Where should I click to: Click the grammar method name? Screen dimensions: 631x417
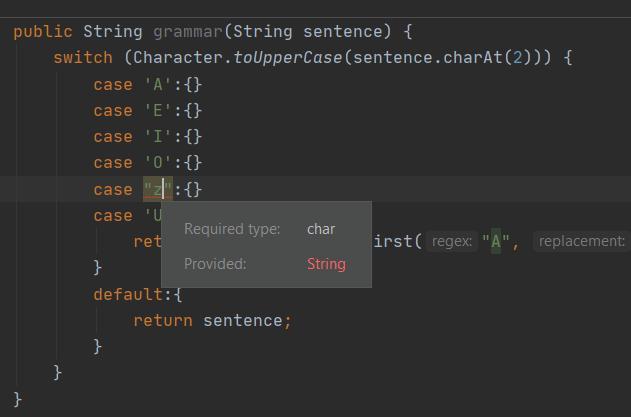coord(188,32)
